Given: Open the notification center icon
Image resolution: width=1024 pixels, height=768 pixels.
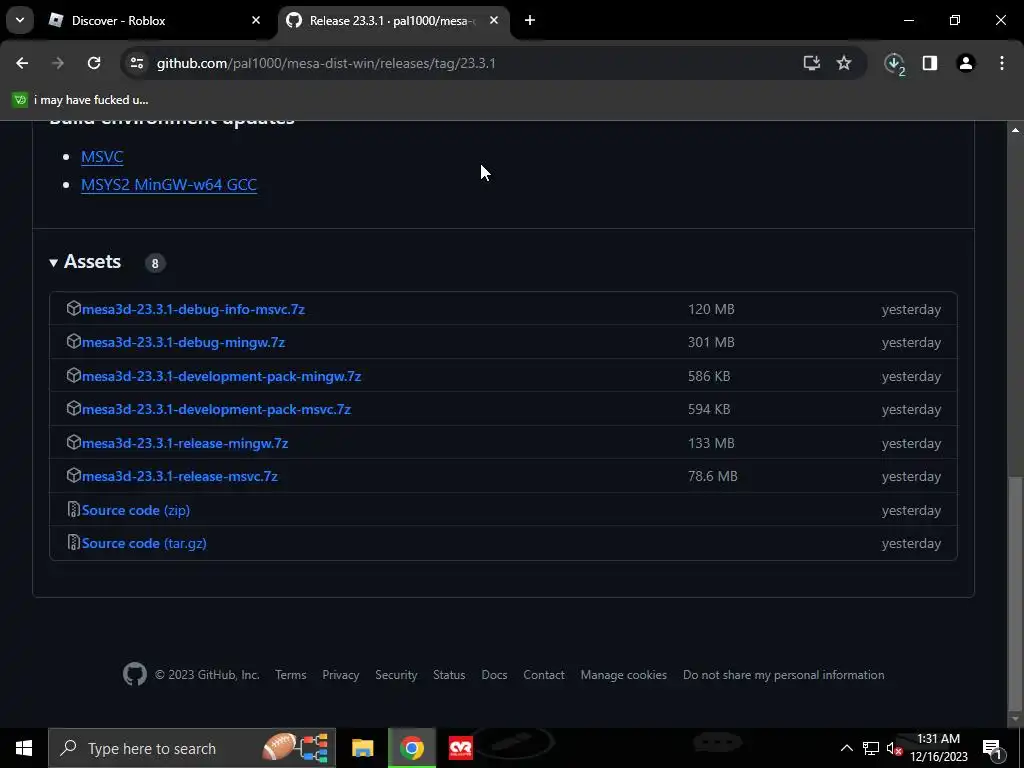Looking at the screenshot, I should (x=992, y=748).
